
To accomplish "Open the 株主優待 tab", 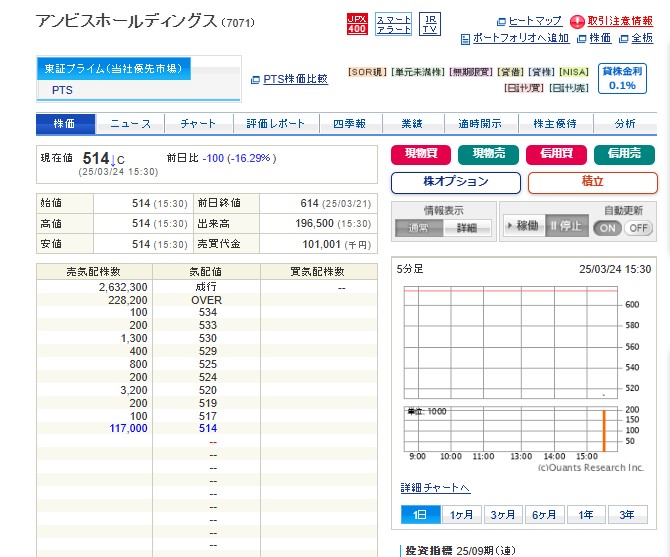I will coord(555,124).
